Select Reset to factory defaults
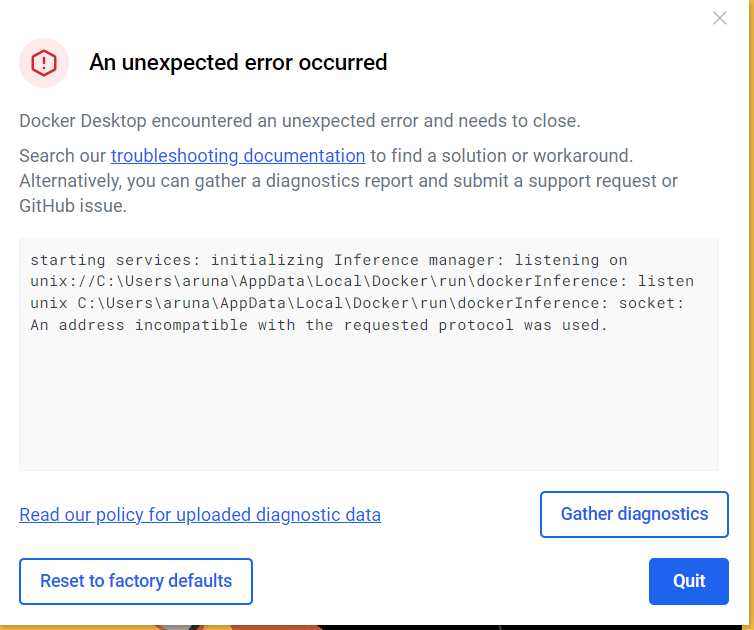Viewport: 754px width, 630px height. coord(136,581)
